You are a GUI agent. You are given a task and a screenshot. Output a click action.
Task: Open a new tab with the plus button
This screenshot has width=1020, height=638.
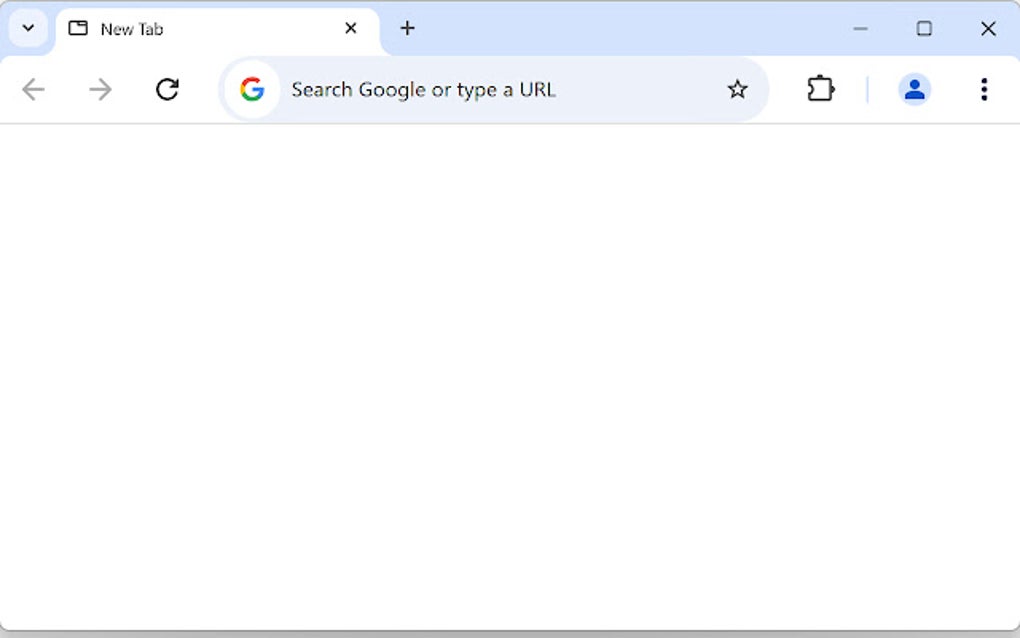[x=407, y=28]
